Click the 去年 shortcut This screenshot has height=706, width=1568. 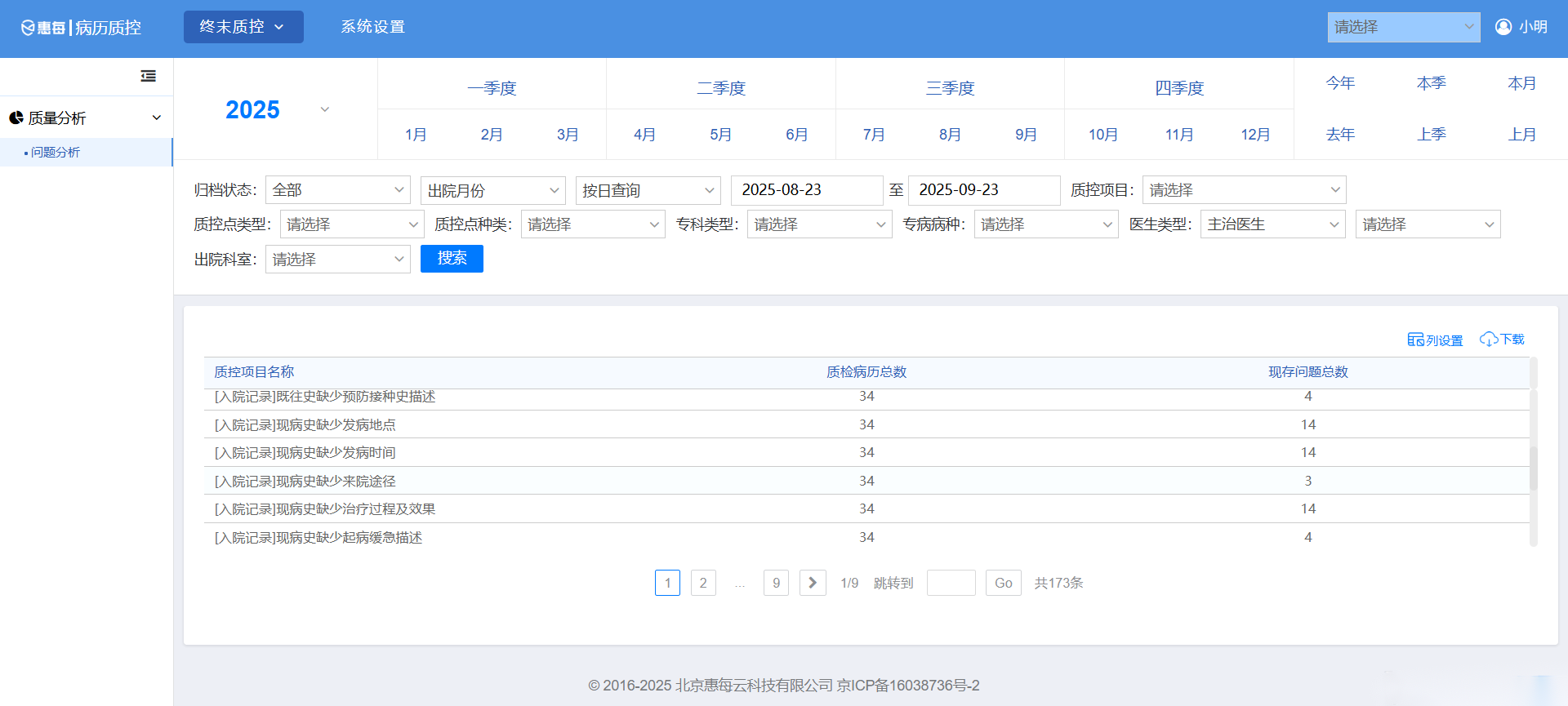point(1340,135)
